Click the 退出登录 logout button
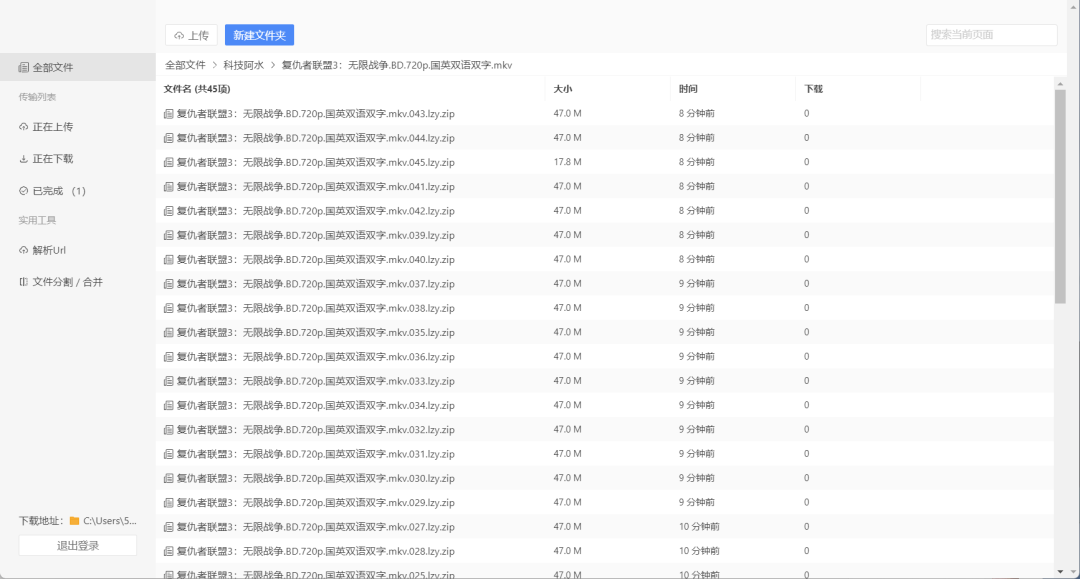1080x579 pixels. pos(77,545)
